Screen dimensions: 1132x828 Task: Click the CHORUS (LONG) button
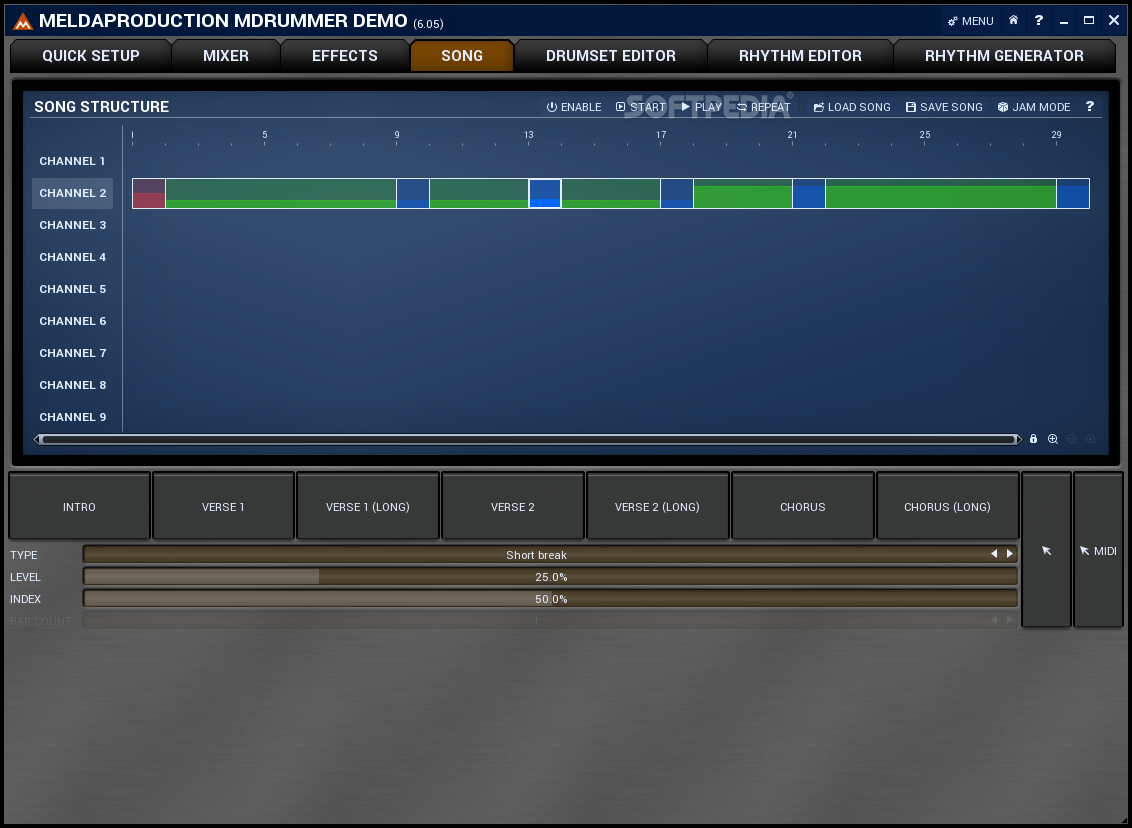click(x=947, y=507)
